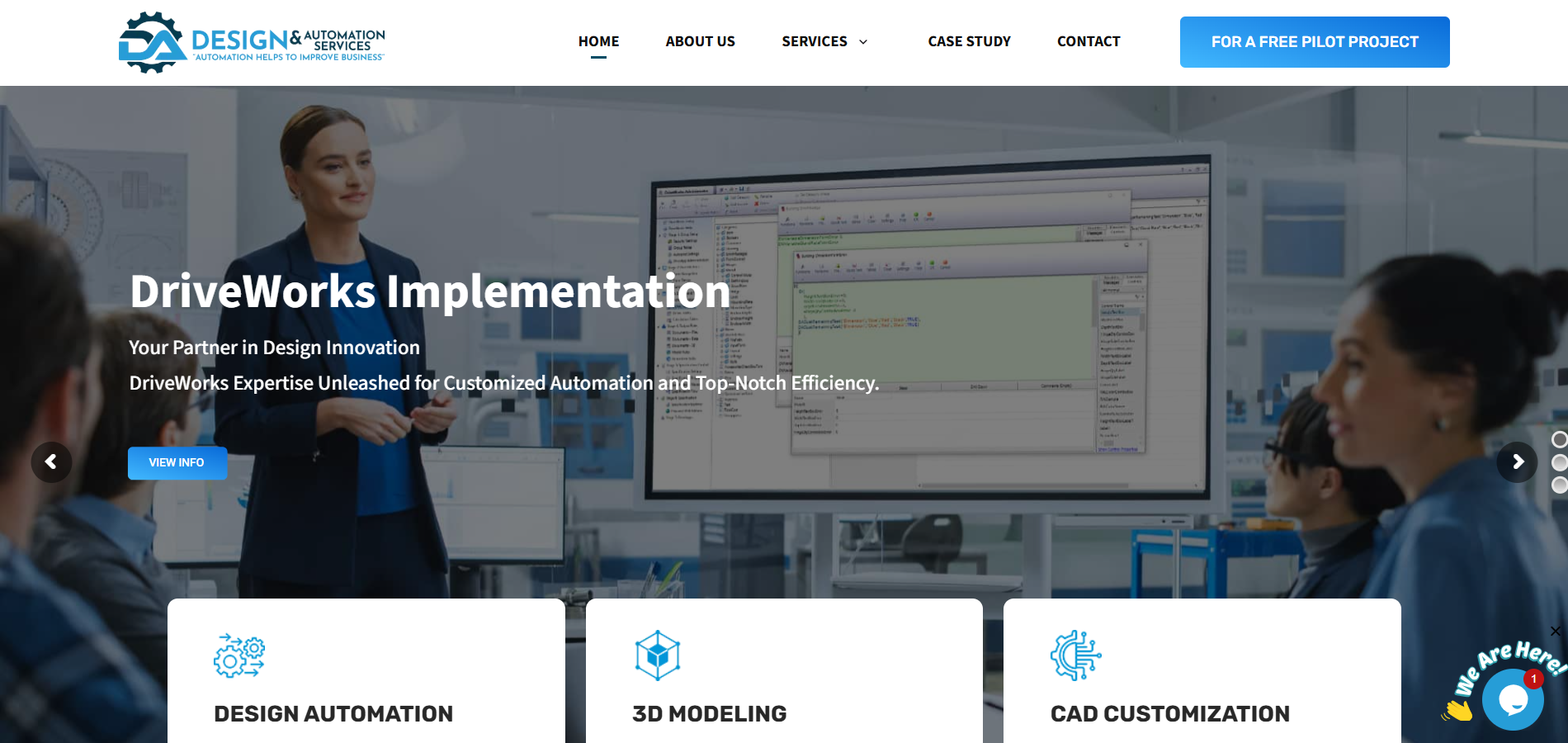Select the first slider pagination dot
Image resolution: width=1568 pixels, height=743 pixels.
[1560, 439]
